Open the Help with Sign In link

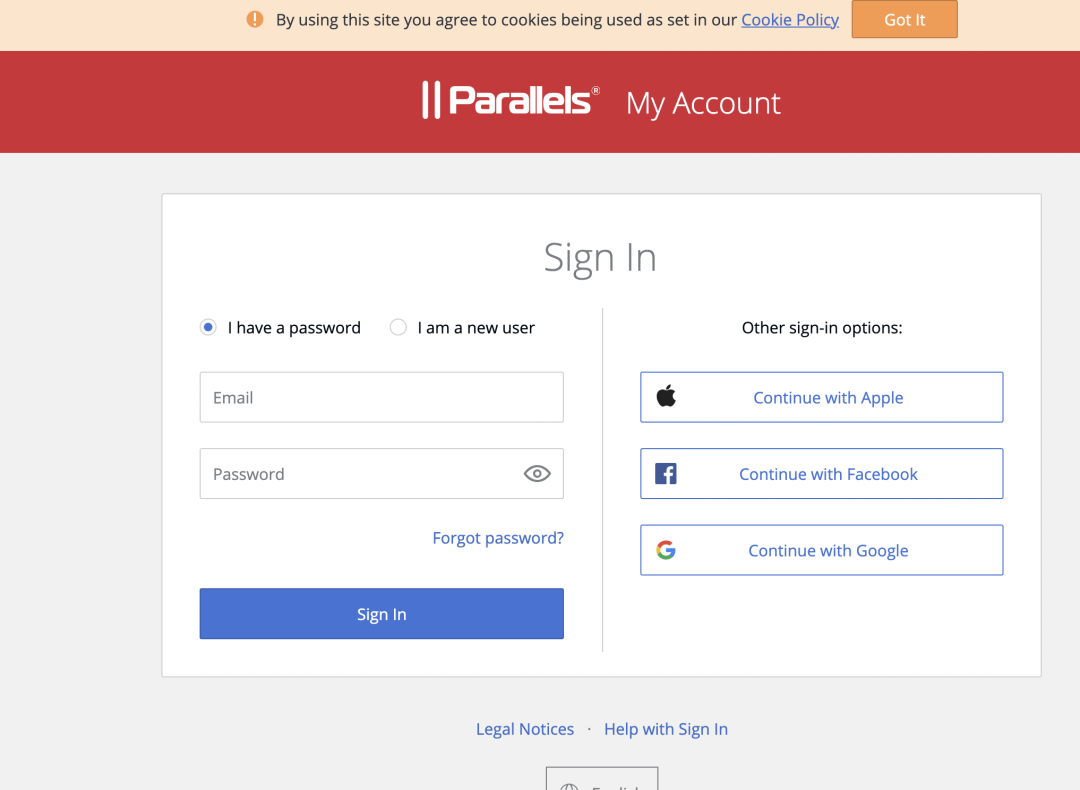coord(666,729)
